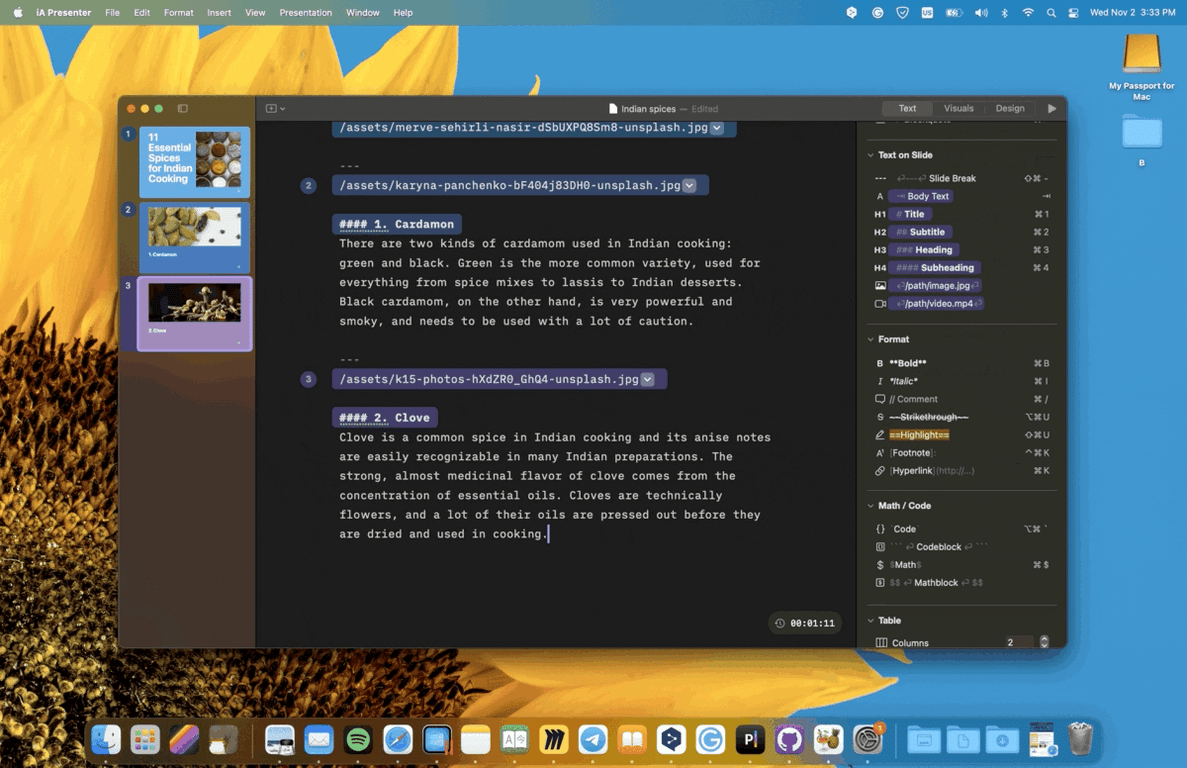Open the View menu

click(255, 12)
